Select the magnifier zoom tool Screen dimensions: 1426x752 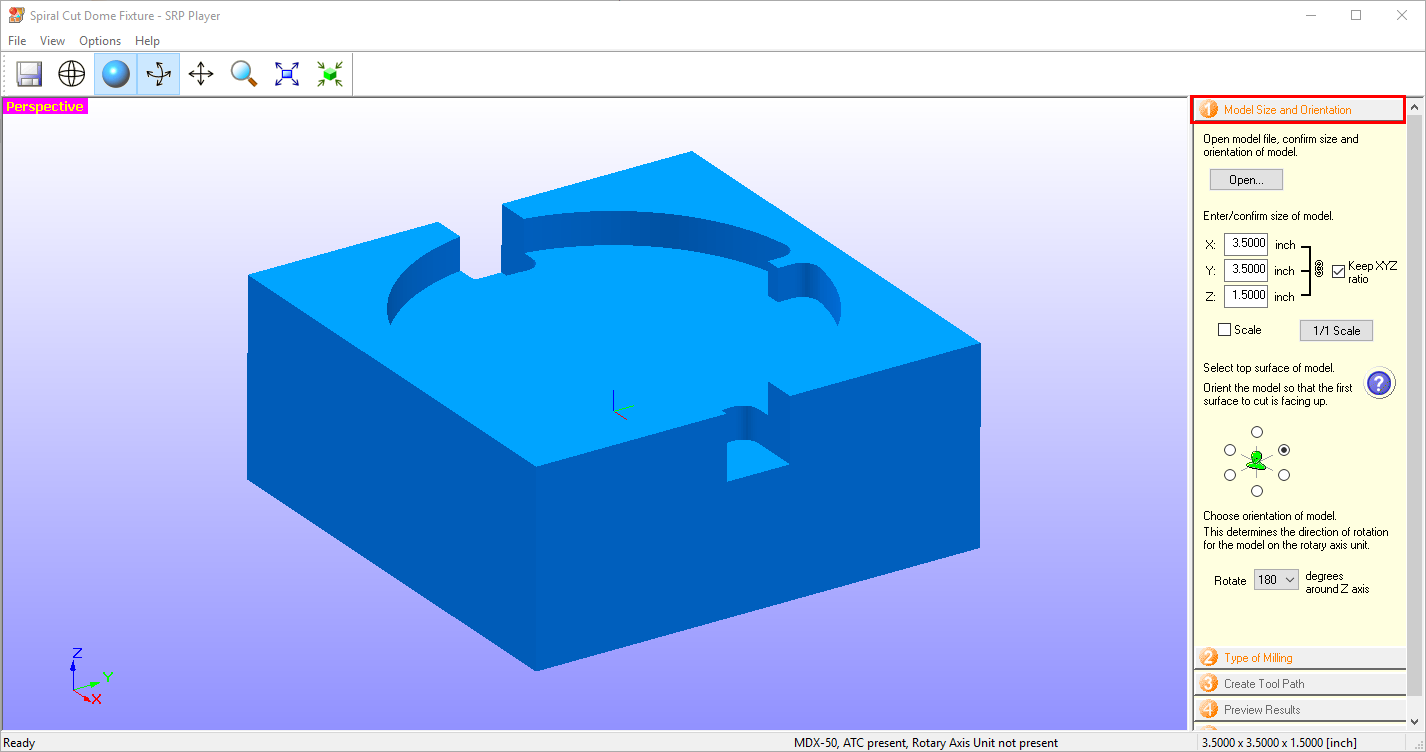[244, 74]
